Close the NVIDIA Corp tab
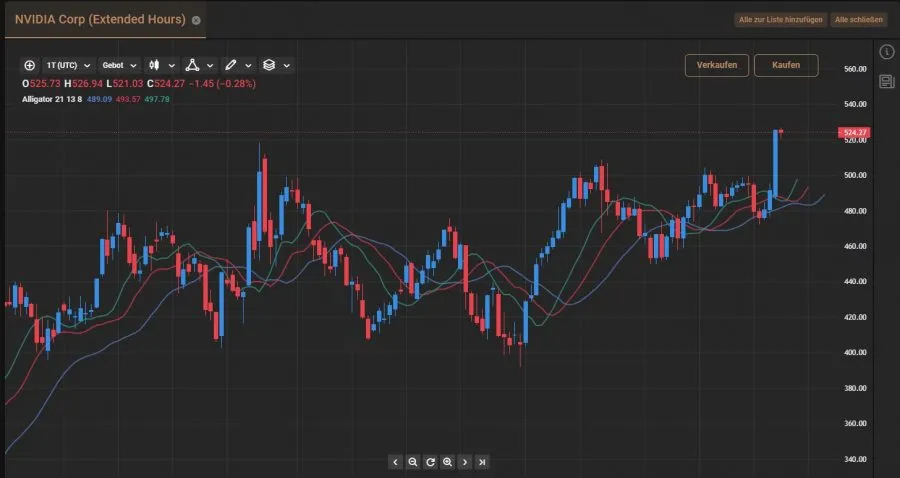Viewport: 900px width, 478px height. point(196,20)
